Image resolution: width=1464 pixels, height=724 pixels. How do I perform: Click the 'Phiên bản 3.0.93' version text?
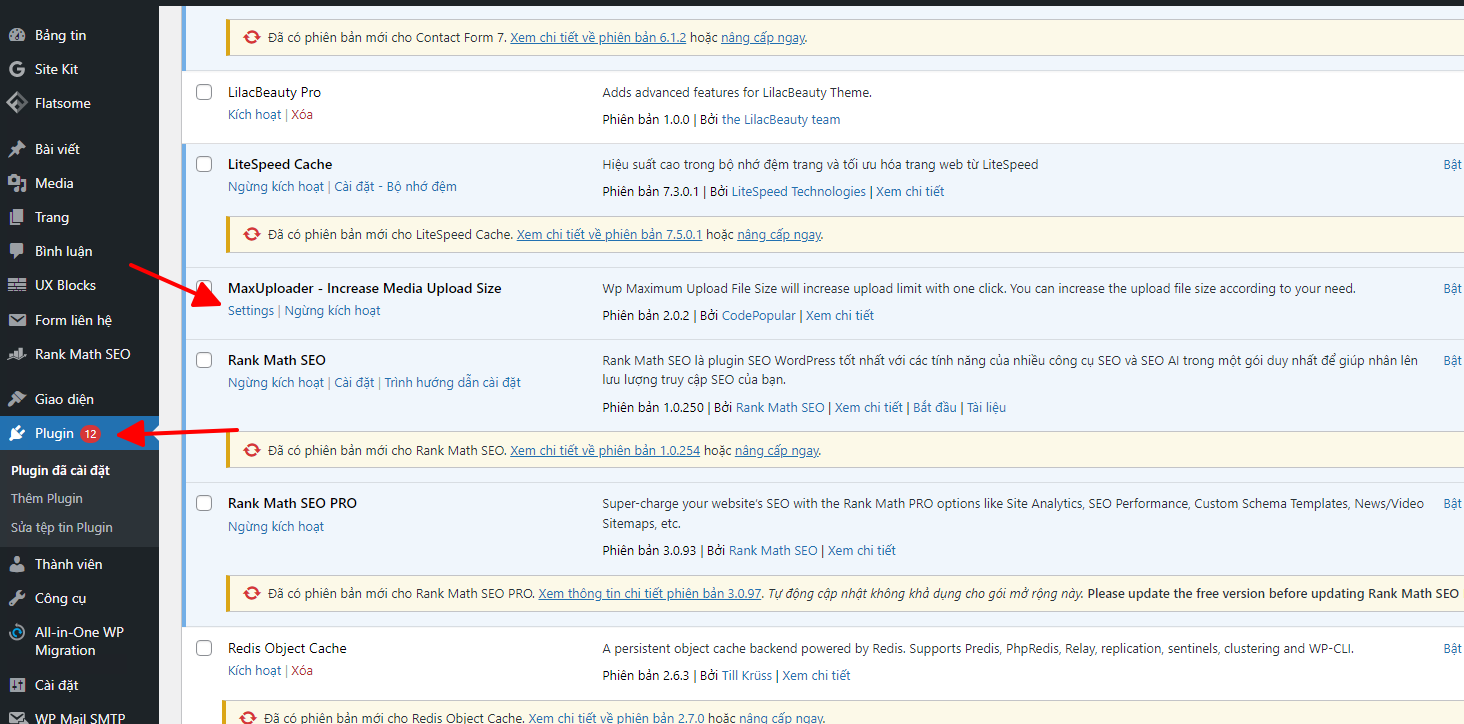[650, 550]
